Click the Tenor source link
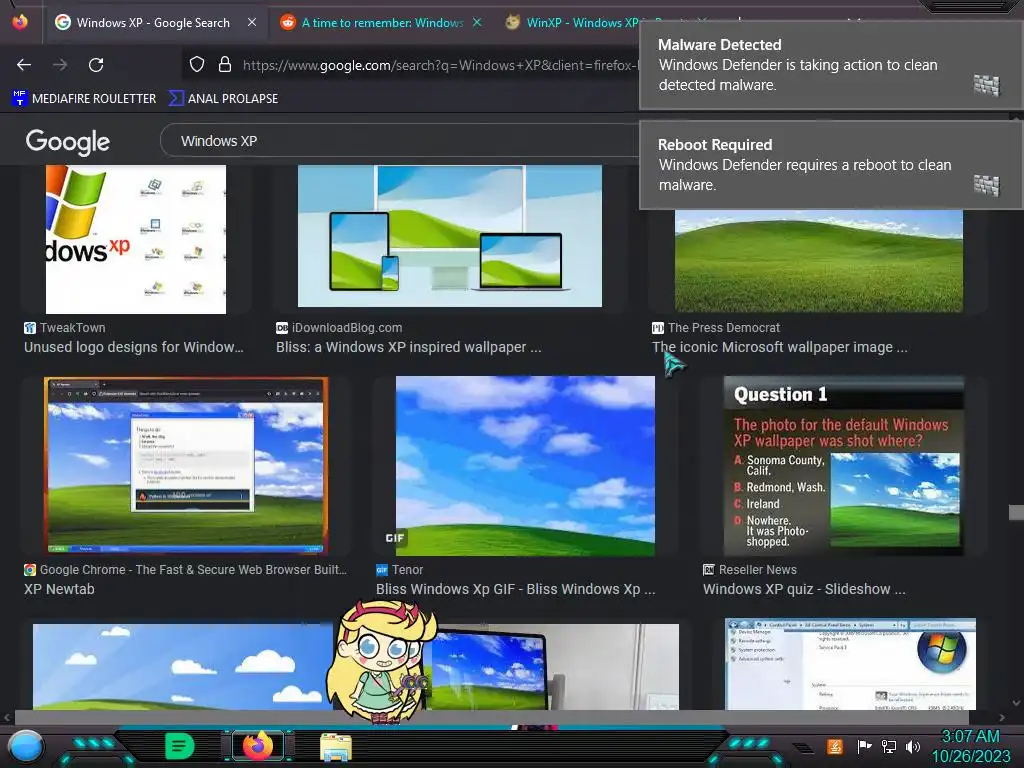Image resolution: width=1024 pixels, height=768 pixels. (400, 569)
